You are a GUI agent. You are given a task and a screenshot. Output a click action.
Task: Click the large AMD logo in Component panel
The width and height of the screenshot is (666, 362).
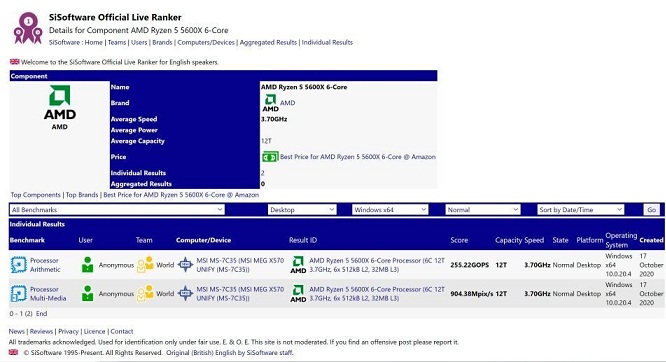point(60,102)
